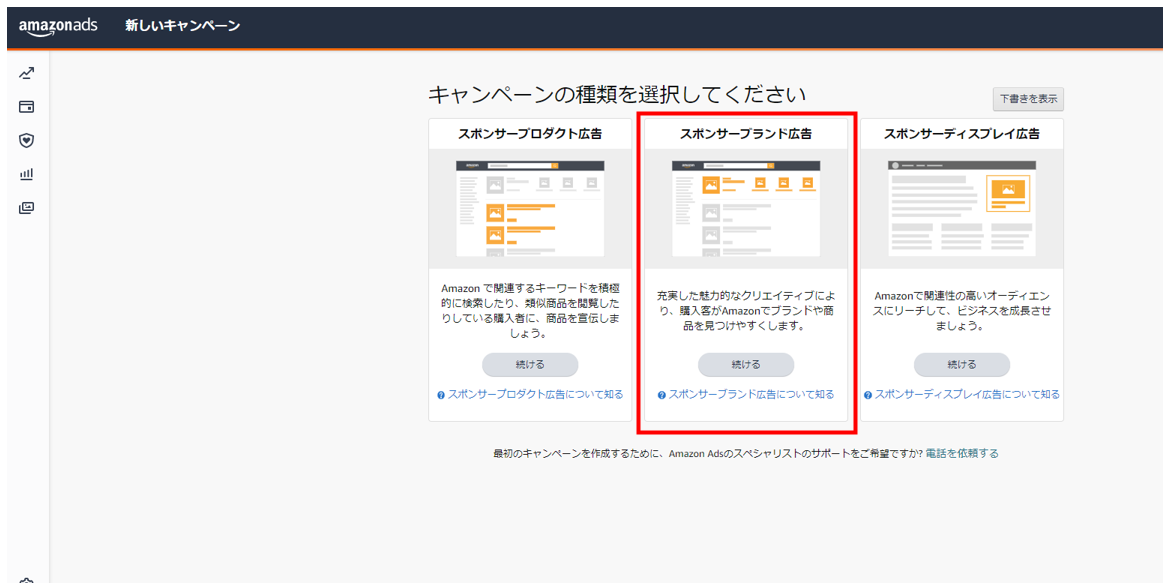Open スポンサープロダクト広告について知る link
This screenshot has width=1166, height=586.
point(535,394)
